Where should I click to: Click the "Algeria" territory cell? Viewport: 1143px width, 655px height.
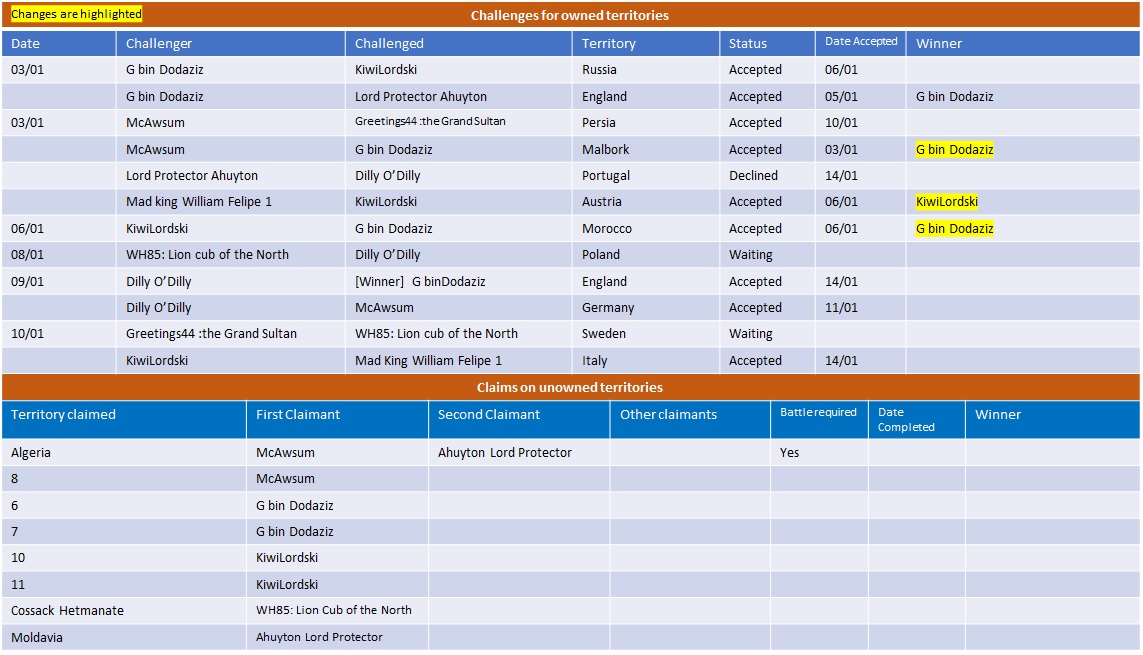click(31, 453)
